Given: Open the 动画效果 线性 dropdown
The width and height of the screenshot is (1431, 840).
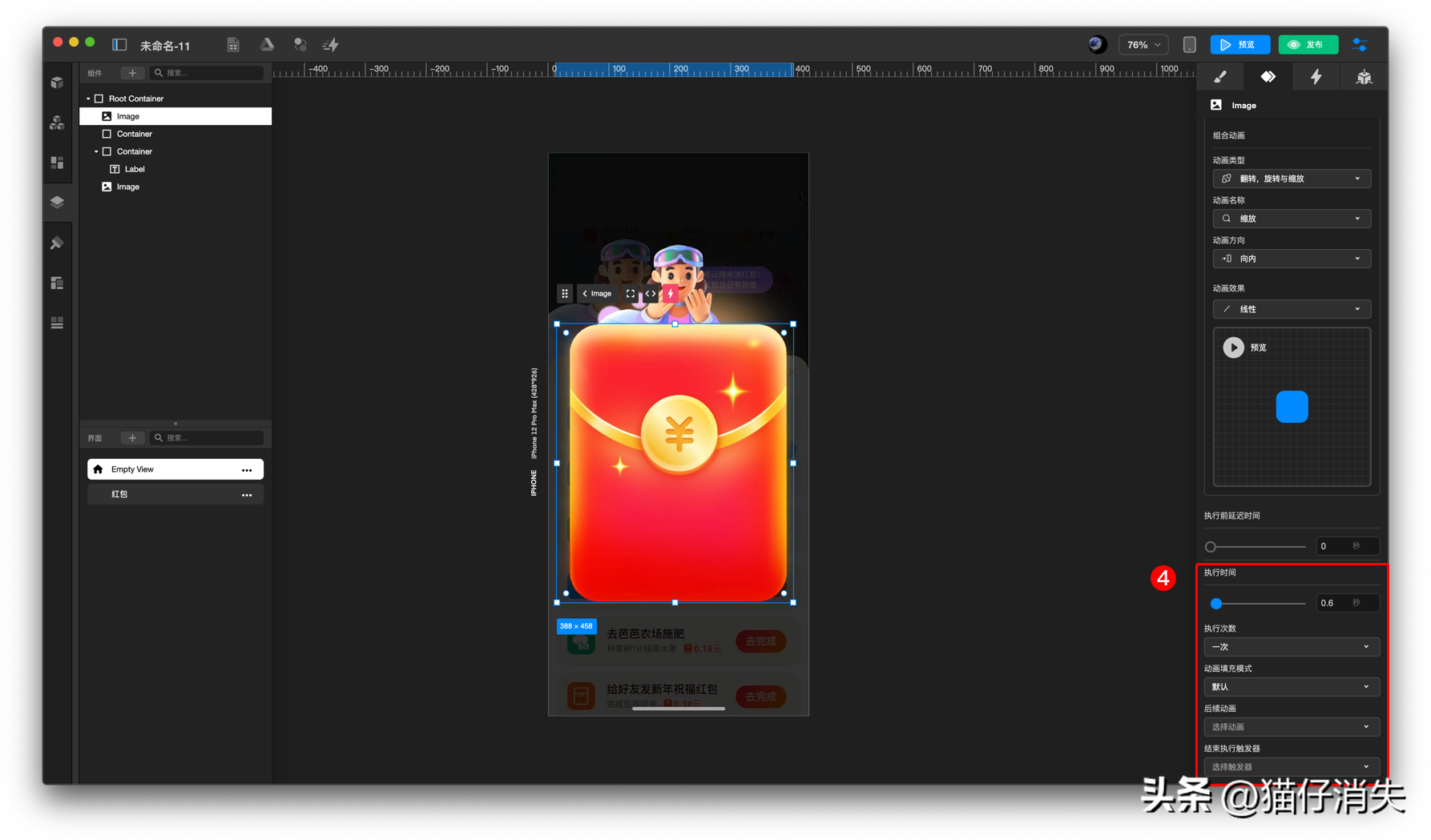Looking at the screenshot, I should click(1292, 309).
